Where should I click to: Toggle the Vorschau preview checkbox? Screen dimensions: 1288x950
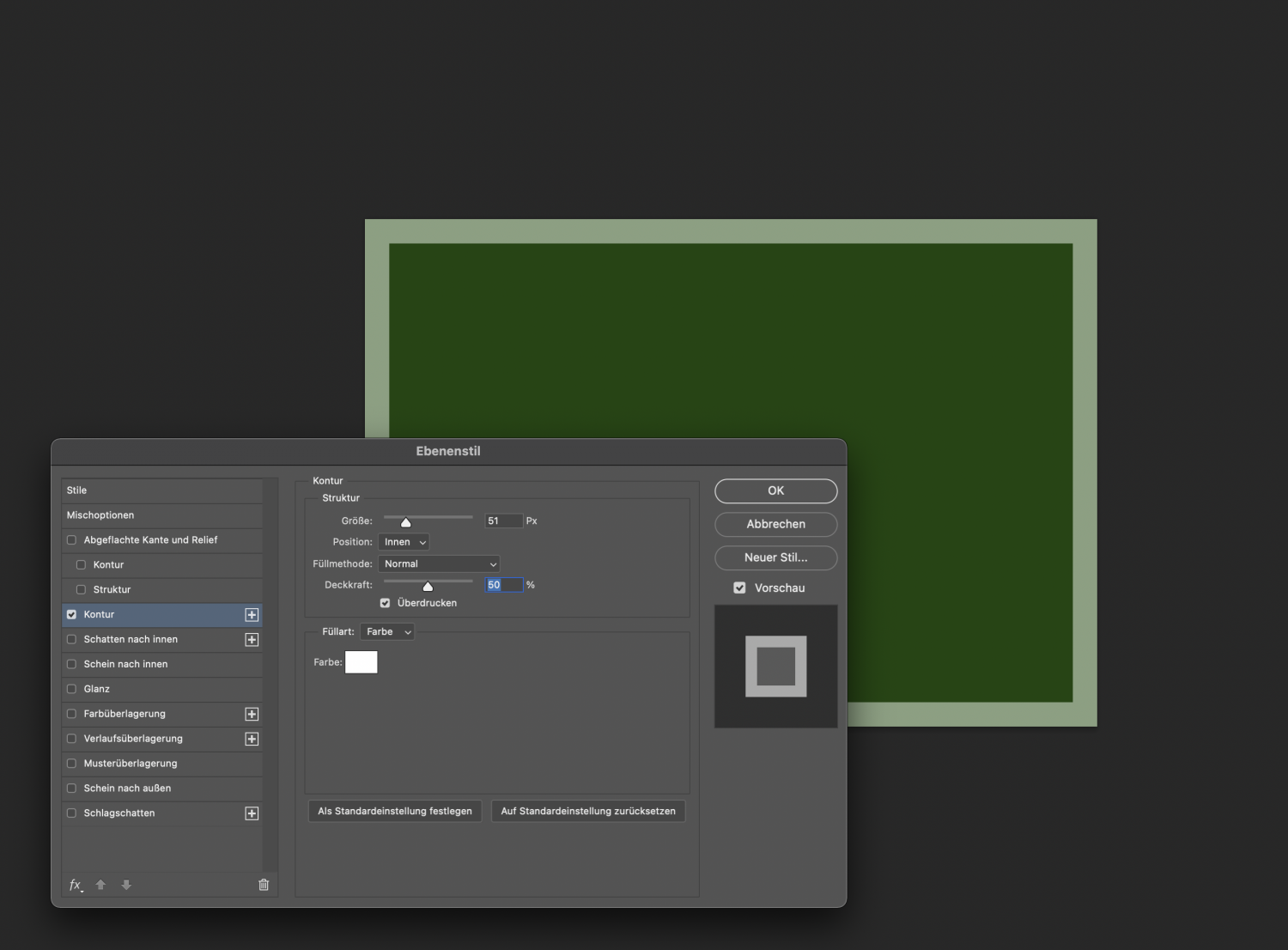(739, 588)
